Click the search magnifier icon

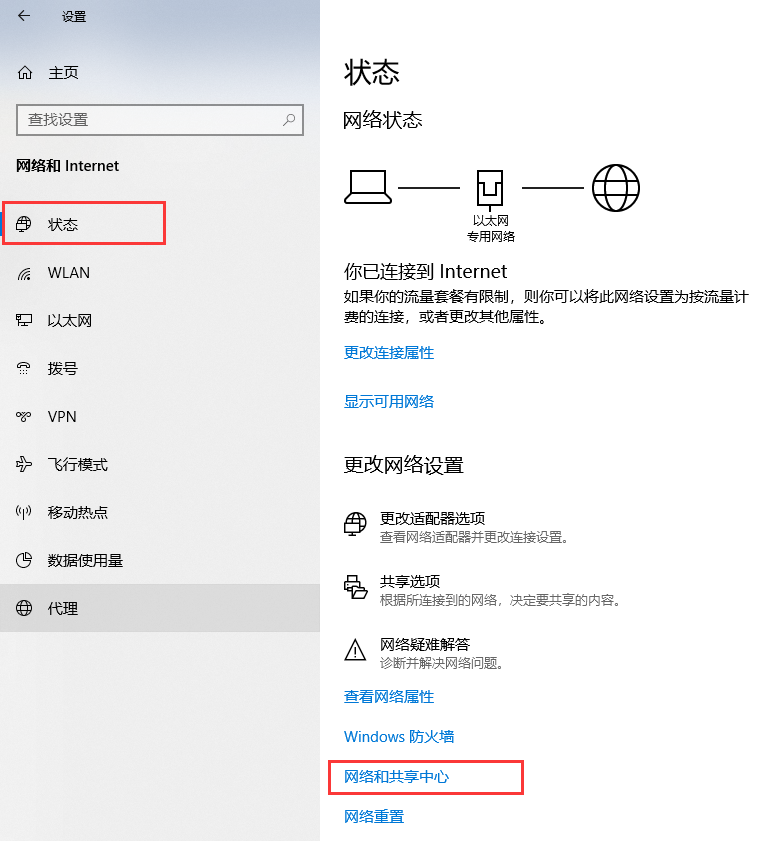coord(289,120)
